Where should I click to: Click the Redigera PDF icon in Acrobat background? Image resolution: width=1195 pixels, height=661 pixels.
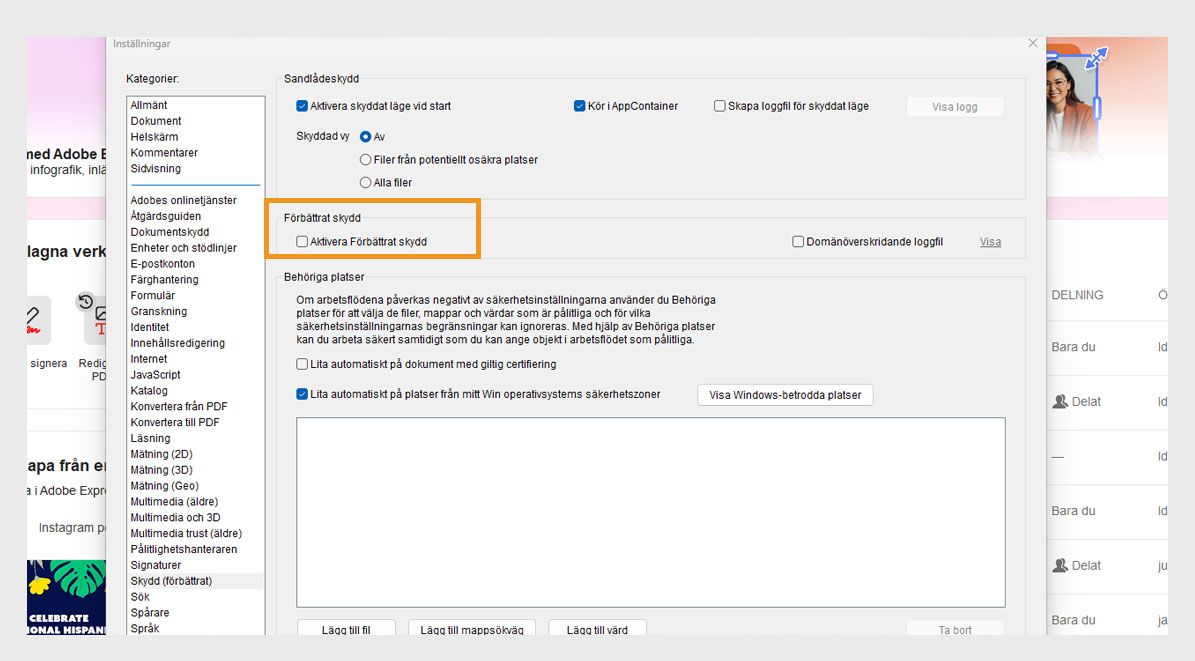95,320
